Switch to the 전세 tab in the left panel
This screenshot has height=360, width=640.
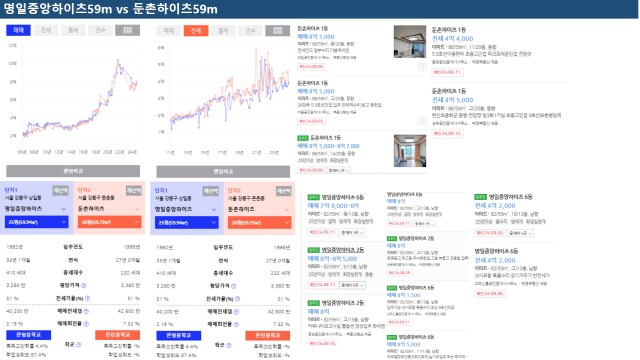(x=46, y=30)
